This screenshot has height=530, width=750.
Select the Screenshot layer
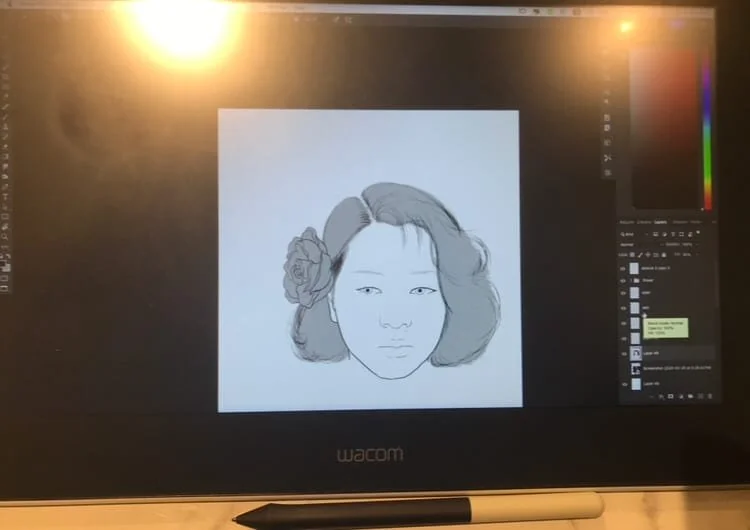click(x=670, y=368)
